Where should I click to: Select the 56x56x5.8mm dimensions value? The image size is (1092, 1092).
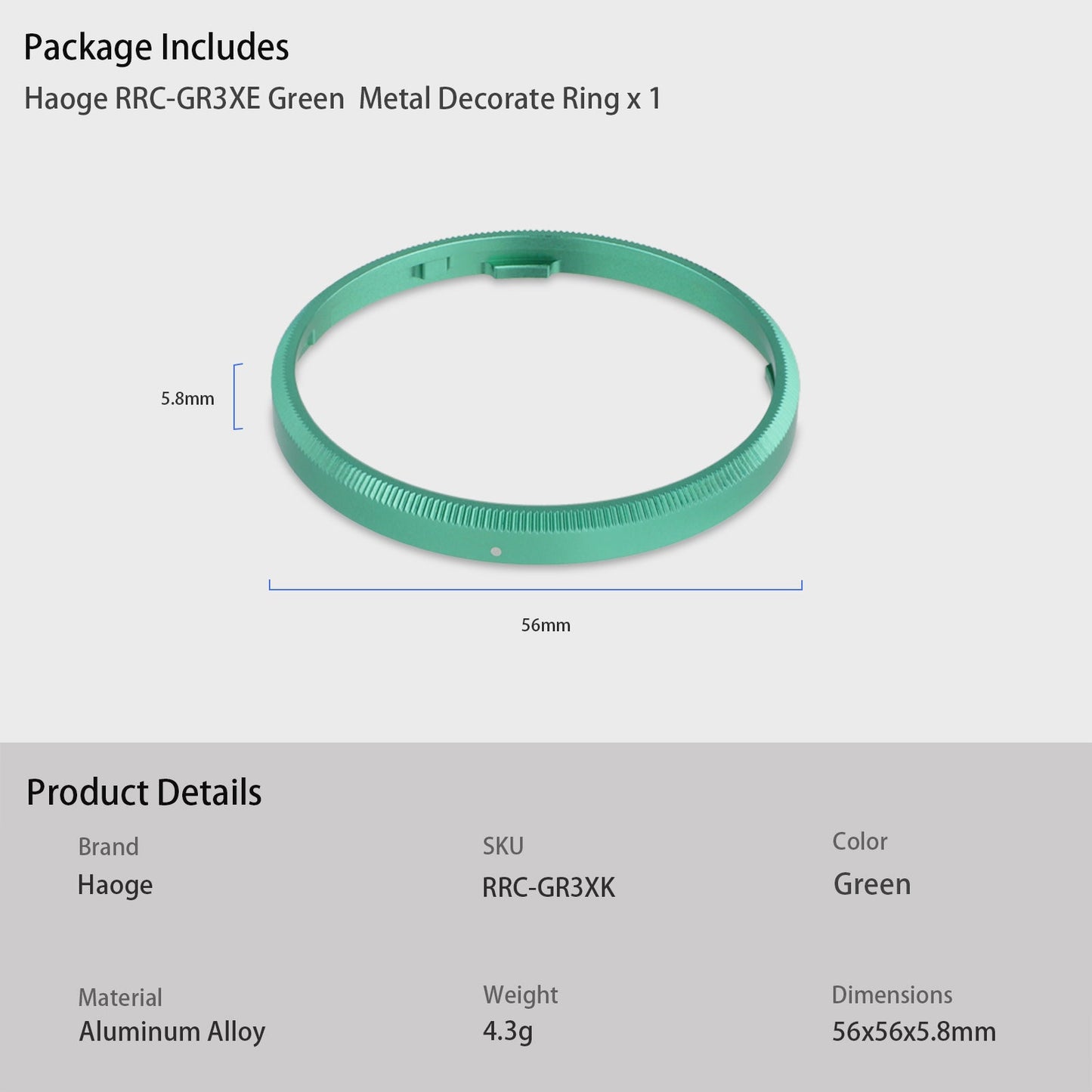coord(914,1032)
